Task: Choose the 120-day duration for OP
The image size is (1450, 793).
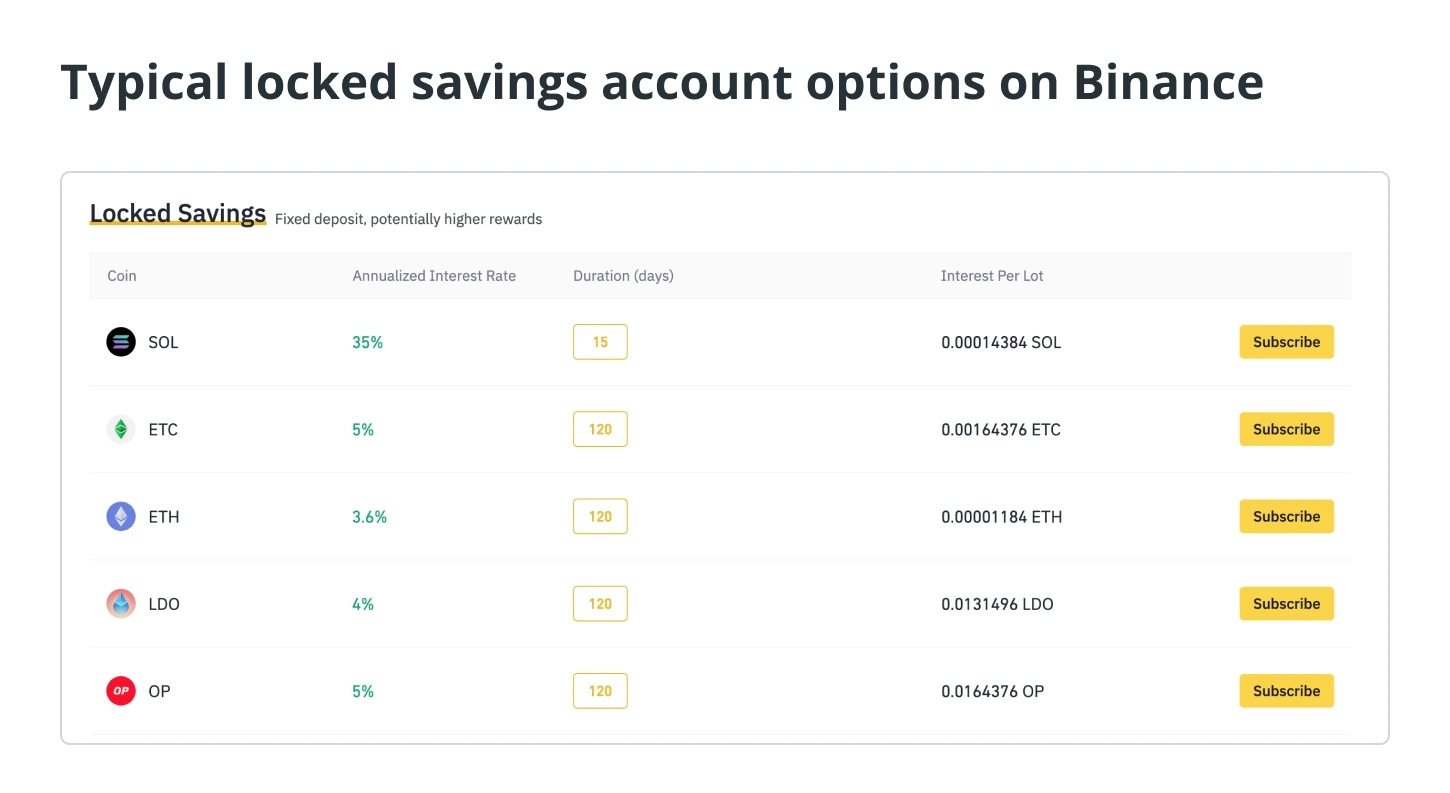Action: 600,691
